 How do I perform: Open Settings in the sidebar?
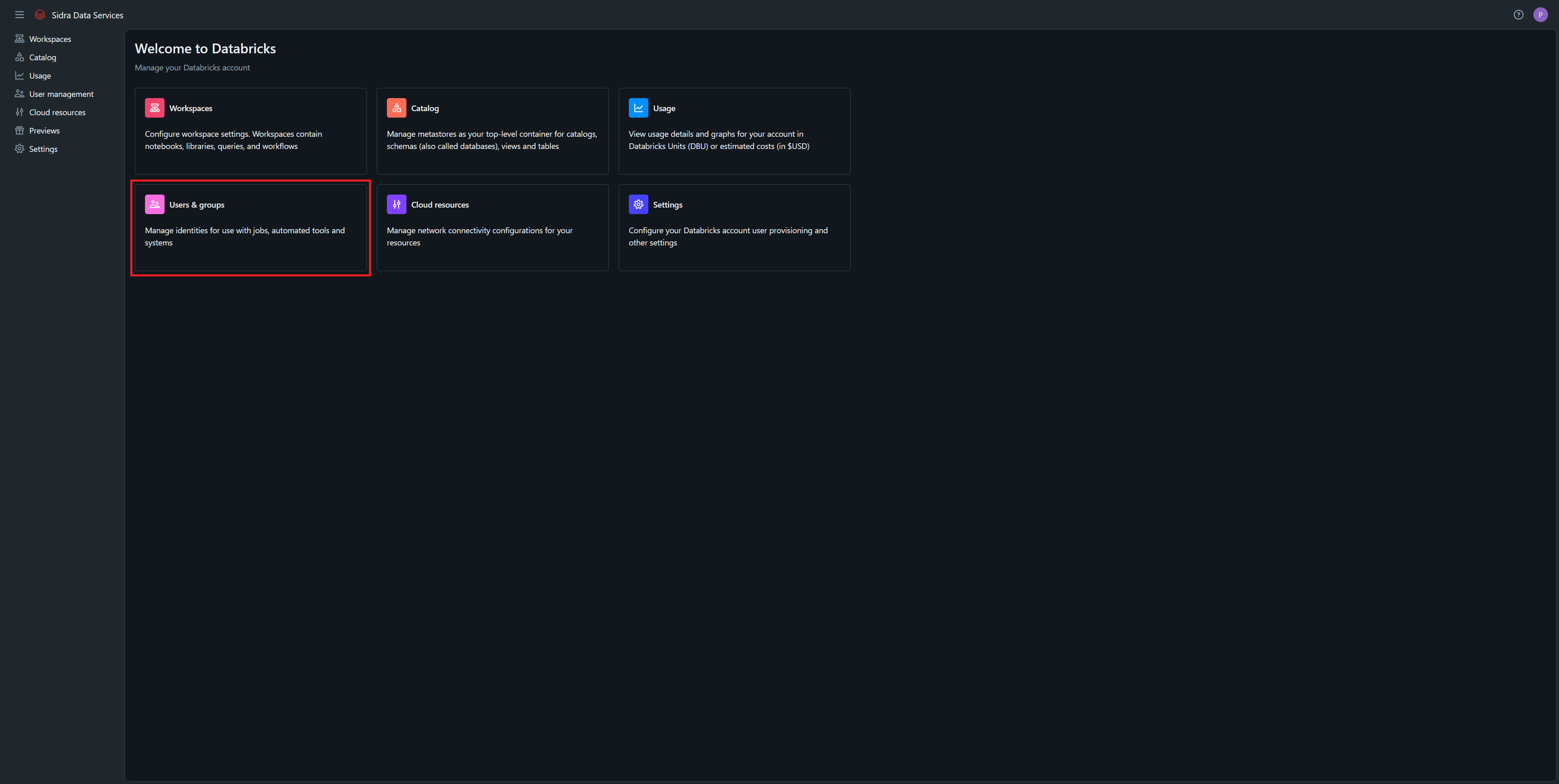pyautogui.click(x=43, y=149)
